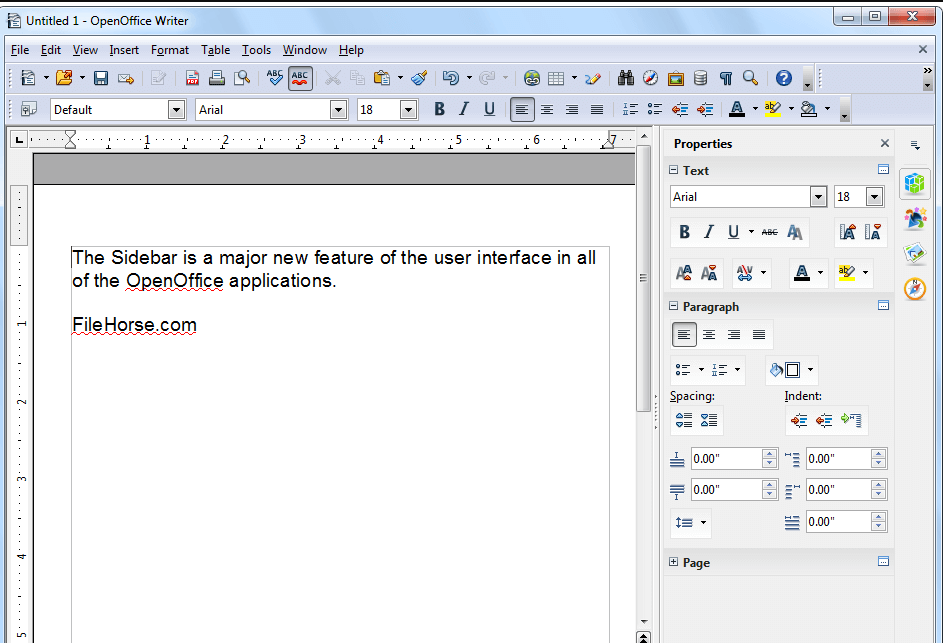The height and width of the screenshot is (643, 943).
Task: Expand the Page section in Properties
Action: pos(674,562)
